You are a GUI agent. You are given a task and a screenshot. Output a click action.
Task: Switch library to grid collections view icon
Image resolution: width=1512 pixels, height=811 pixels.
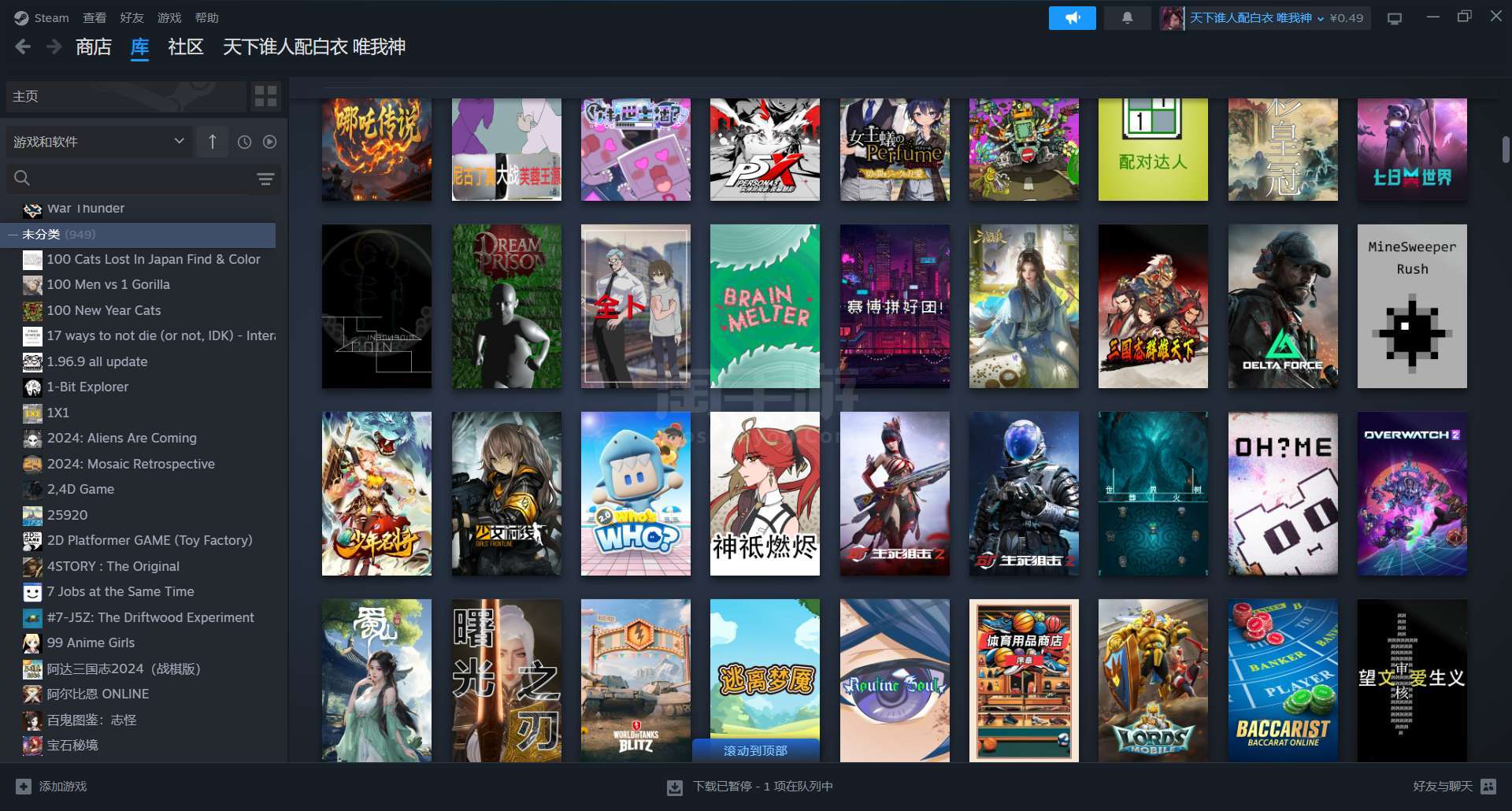pos(266,96)
